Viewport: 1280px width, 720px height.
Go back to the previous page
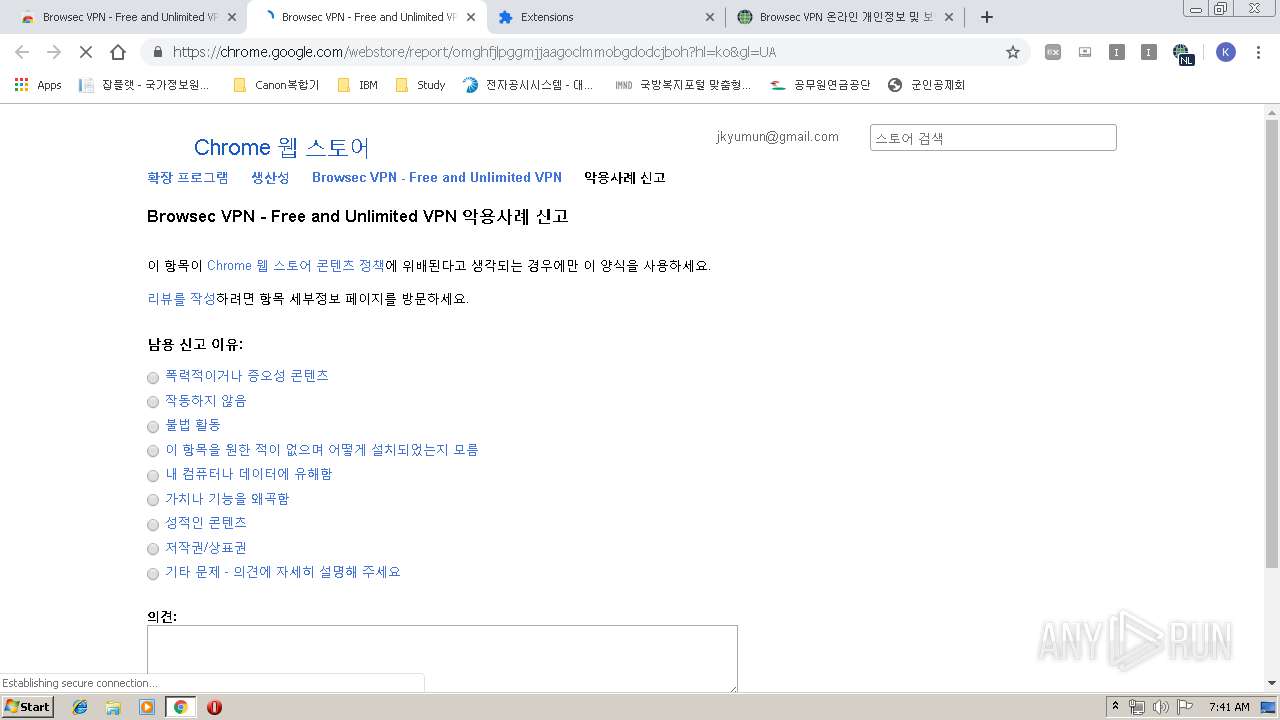[22, 52]
